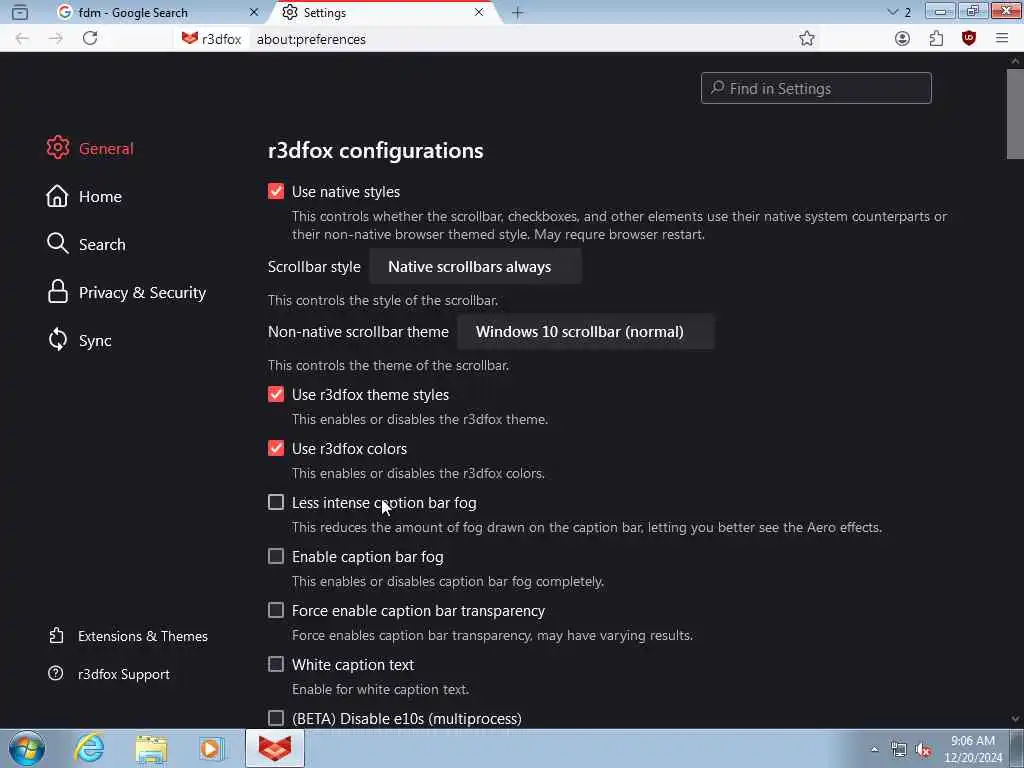
Task: Click the r3dfox configurations heading
Action: pyautogui.click(x=376, y=150)
